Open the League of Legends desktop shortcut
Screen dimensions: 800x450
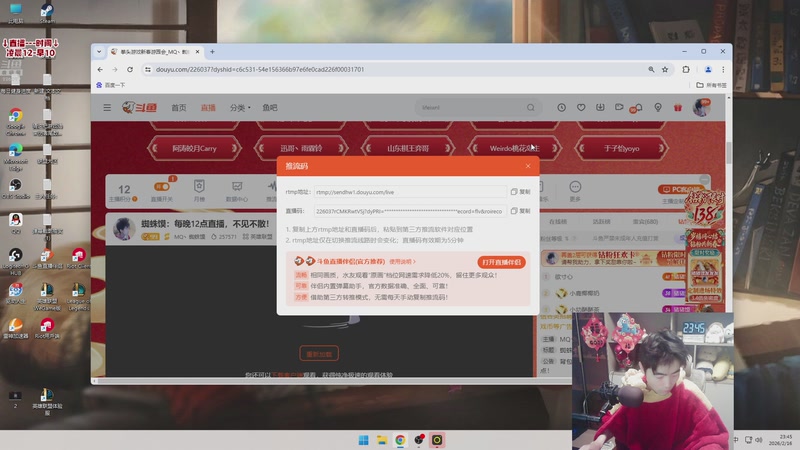[78, 296]
